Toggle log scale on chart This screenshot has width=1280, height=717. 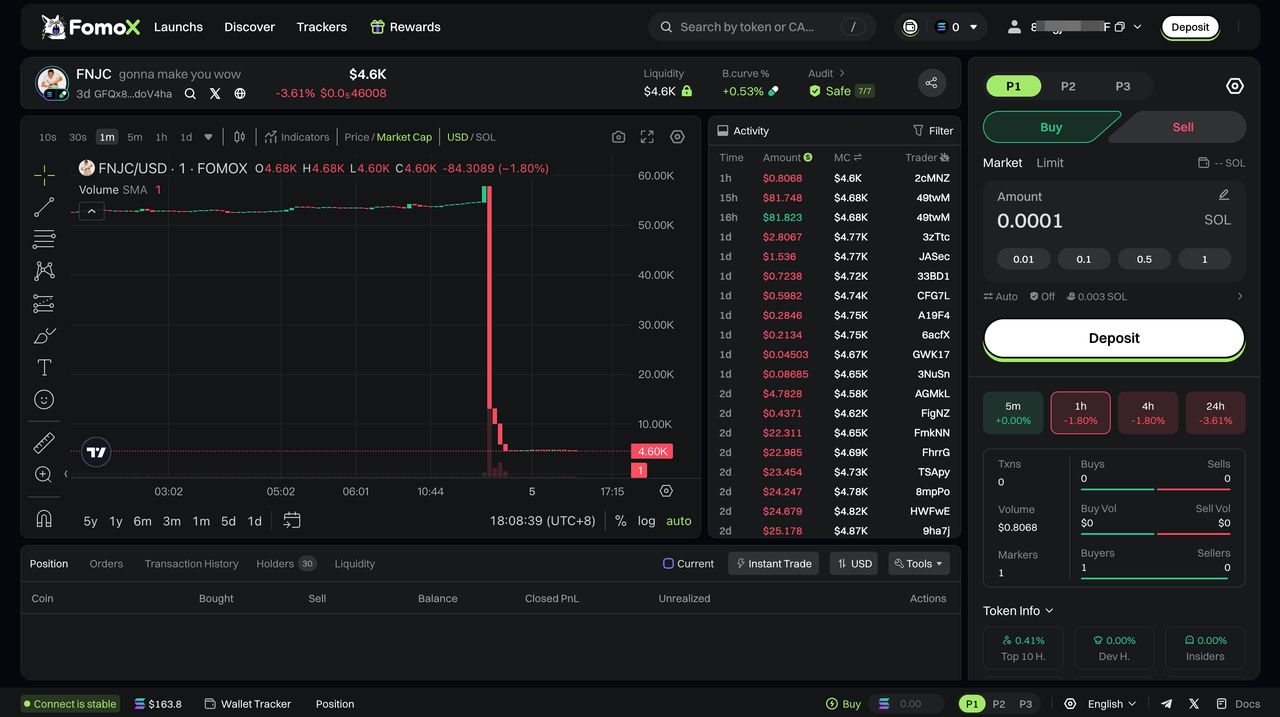point(647,521)
